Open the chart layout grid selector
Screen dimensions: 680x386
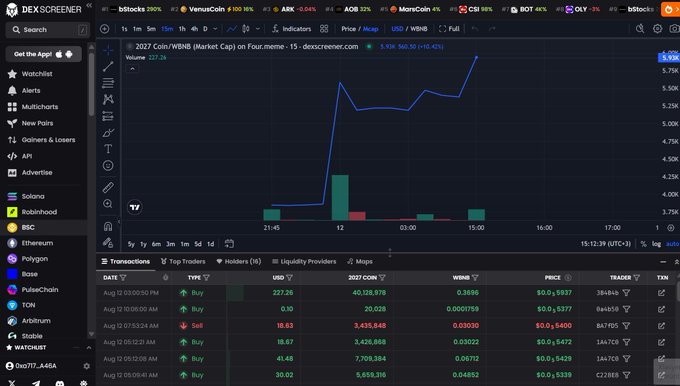coord(324,29)
